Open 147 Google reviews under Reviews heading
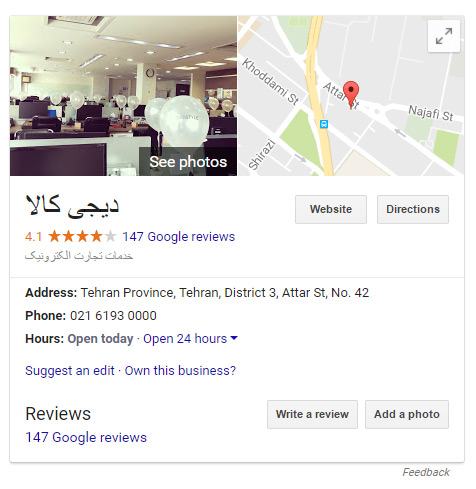476x489 pixels. coord(86,437)
